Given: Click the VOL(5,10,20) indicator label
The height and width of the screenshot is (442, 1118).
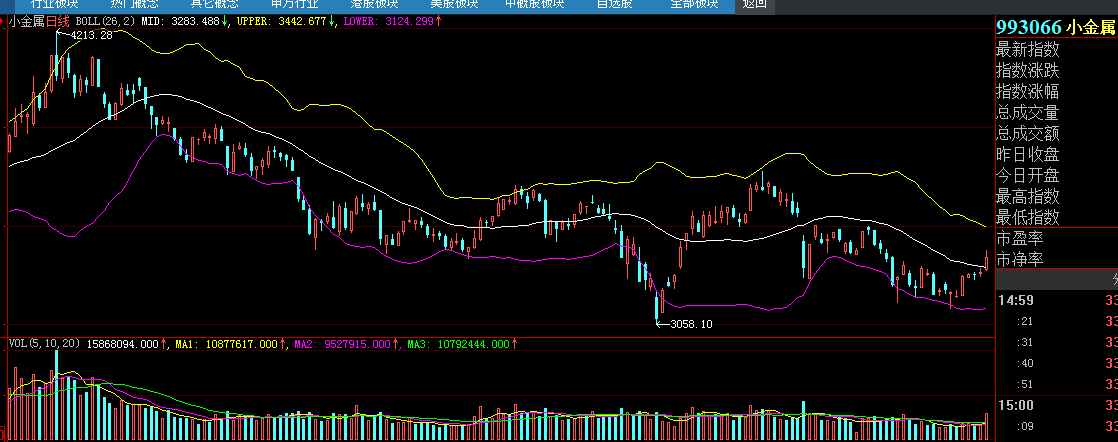Looking at the screenshot, I should click(x=43, y=344).
